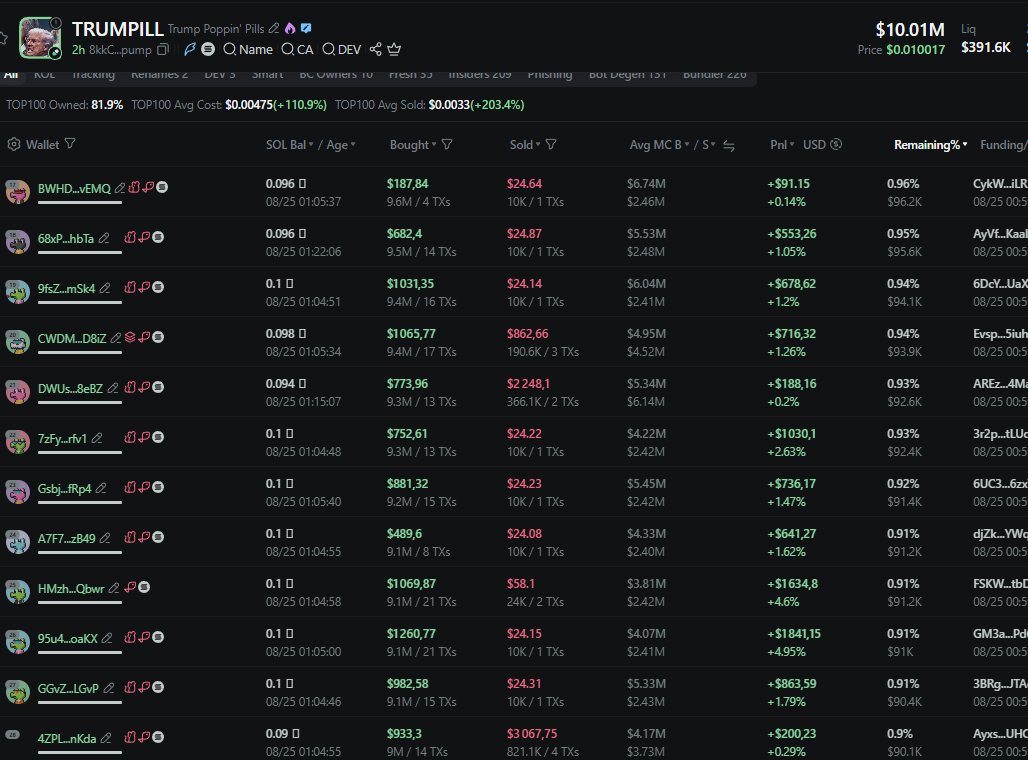The width and height of the screenshot is (1028, 760).
Task: Open the TRUMPILL token avatar image
Action: pos(39,37)
